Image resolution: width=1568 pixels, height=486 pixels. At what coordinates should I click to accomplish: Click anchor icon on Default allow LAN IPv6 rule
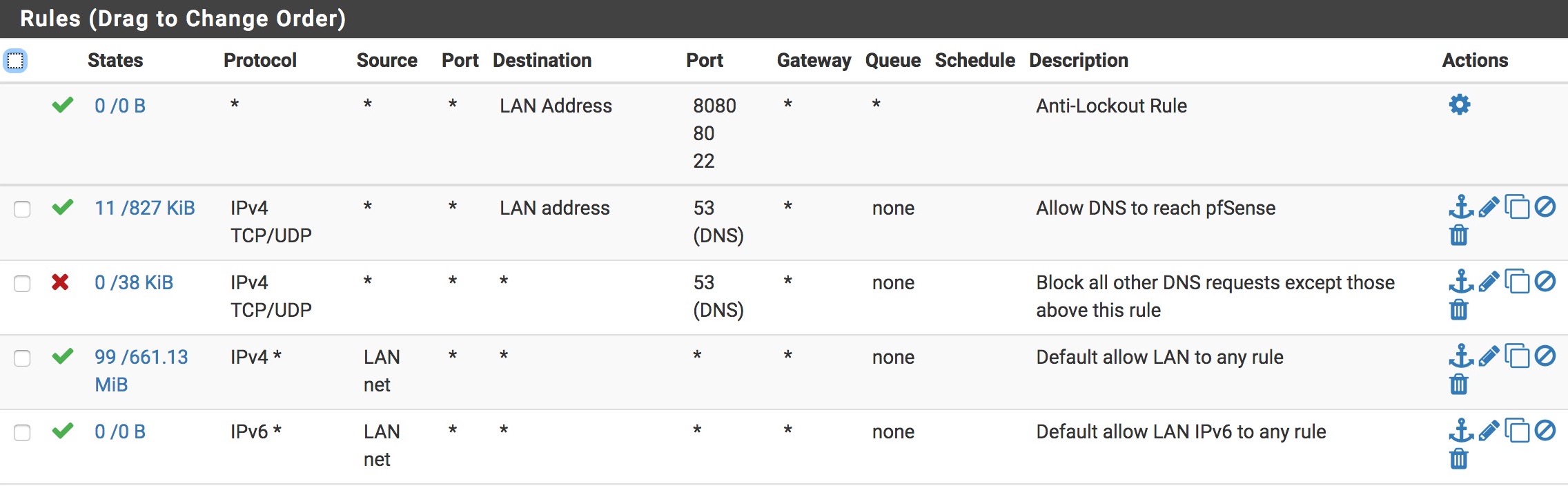(x=1460, y=431)
